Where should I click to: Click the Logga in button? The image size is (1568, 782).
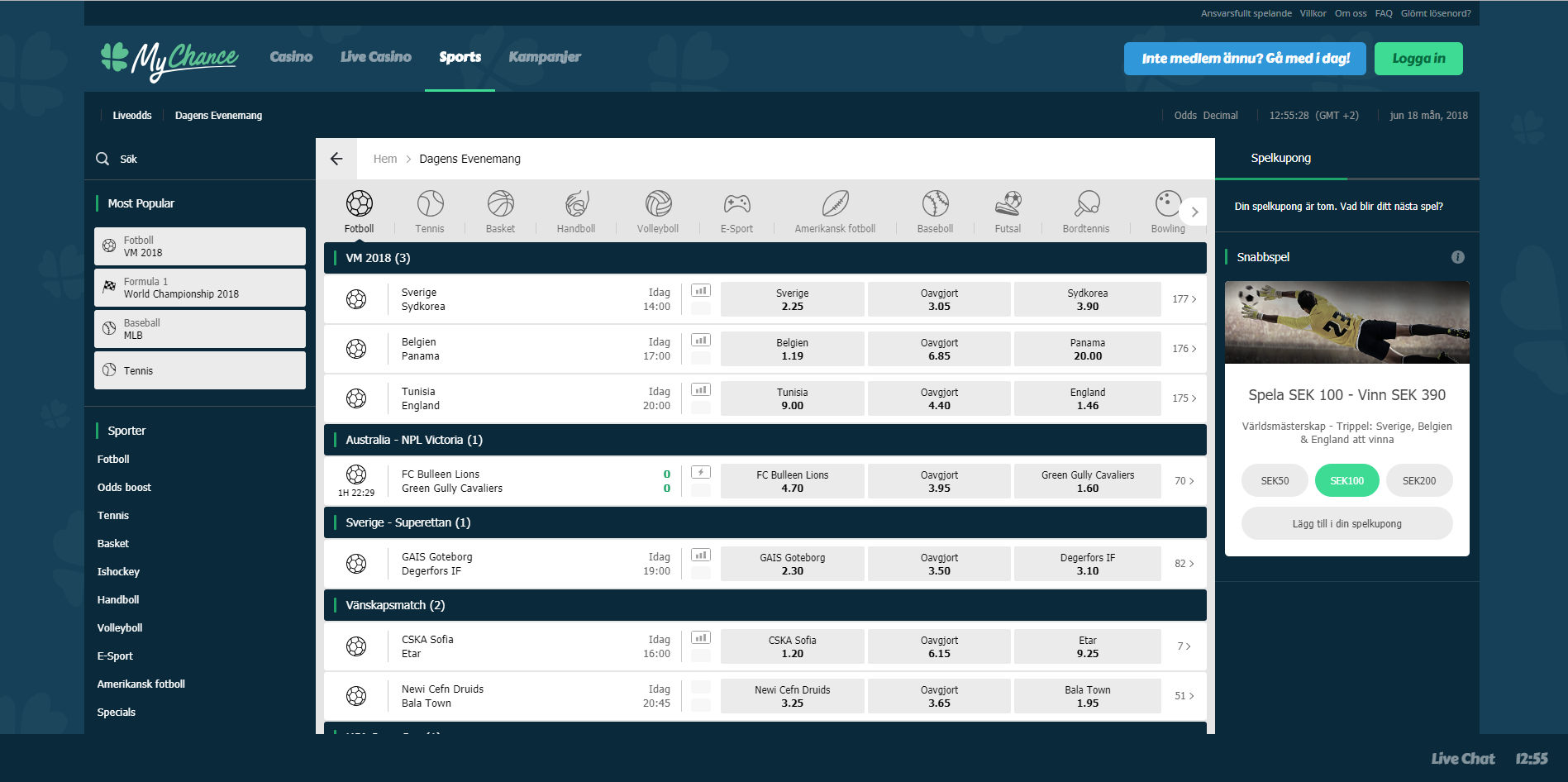pos(1418,59)
